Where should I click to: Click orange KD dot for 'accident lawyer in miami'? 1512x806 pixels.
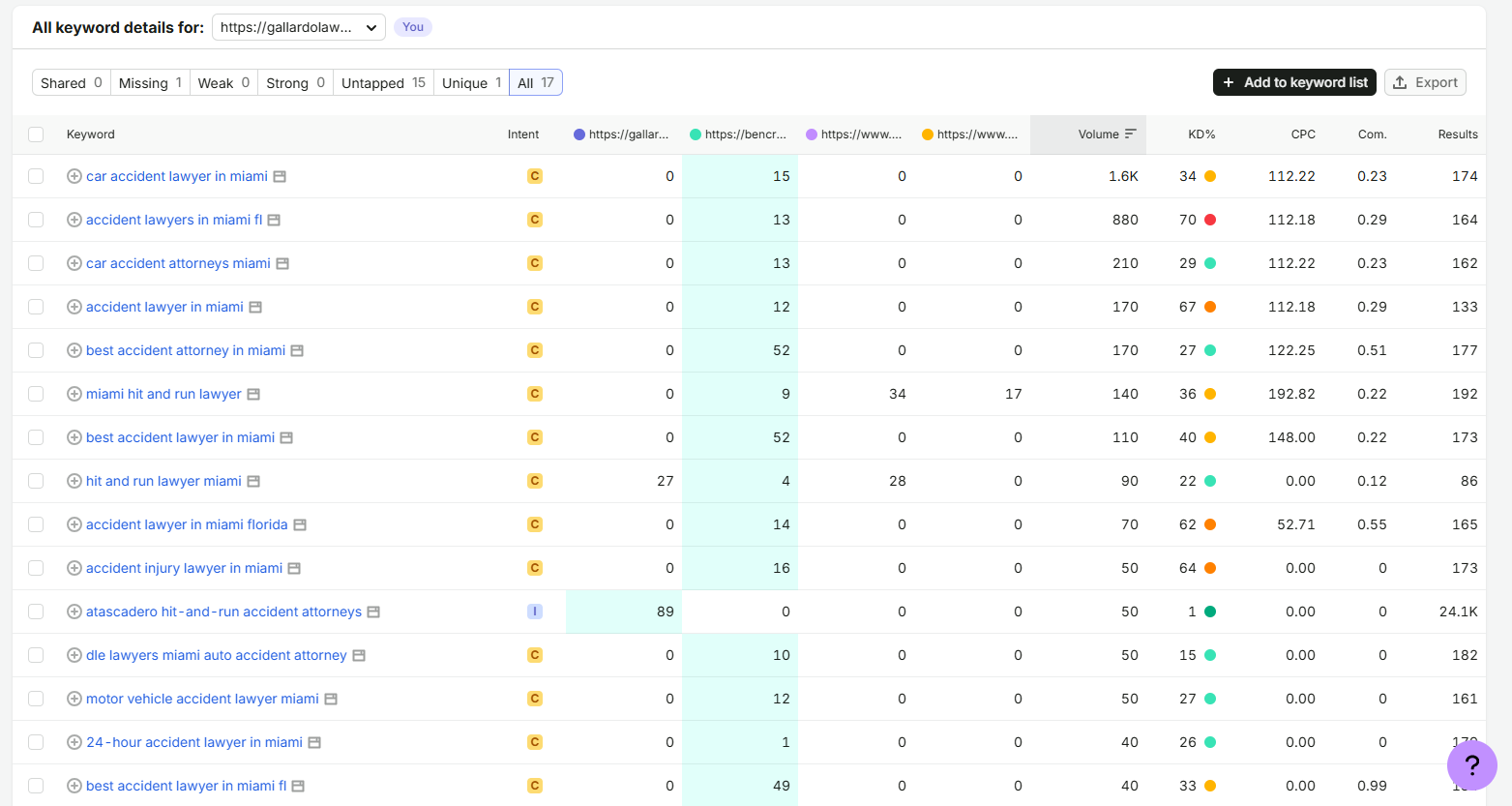tap(1210, 307)
